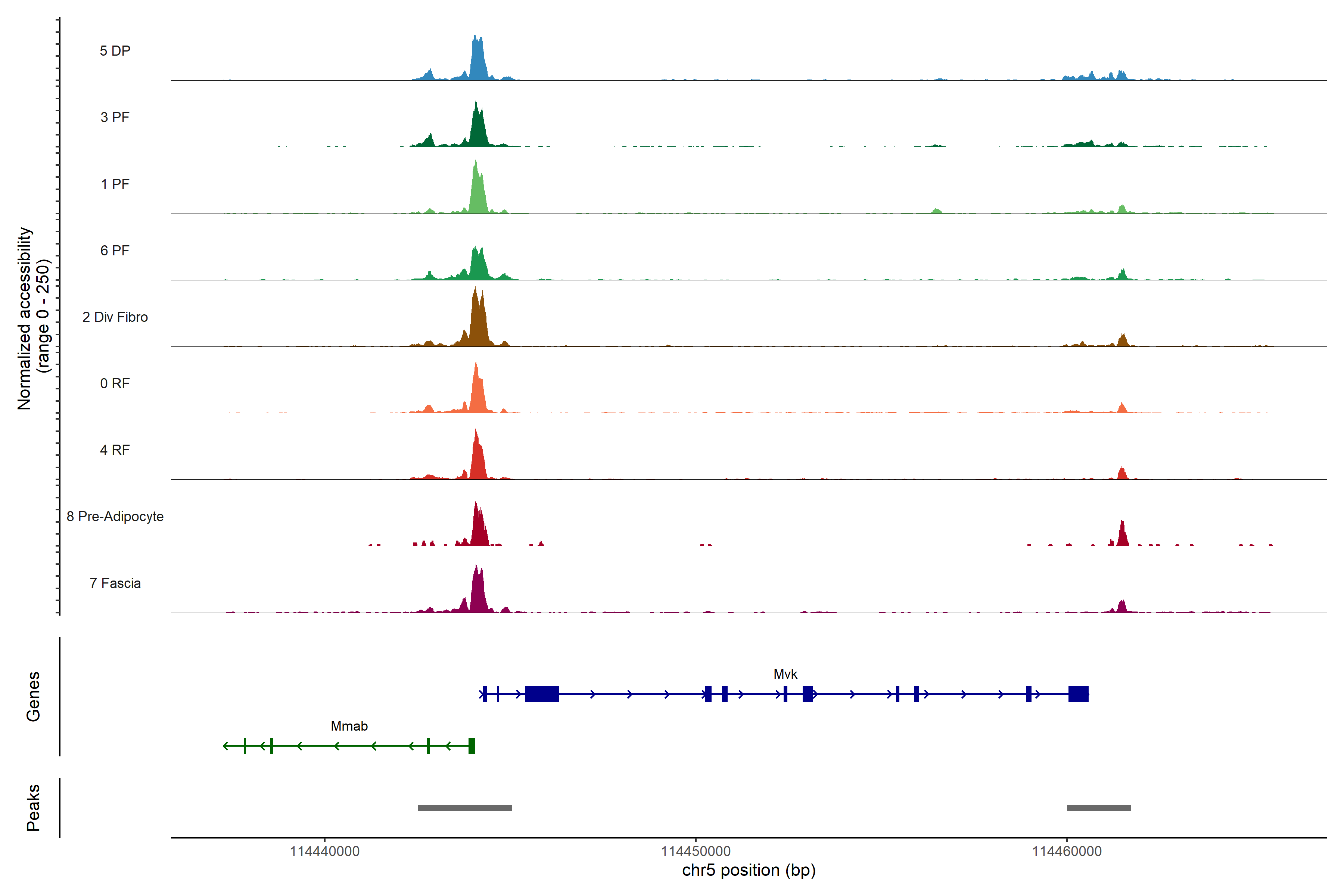
Task: Click the 7 Fascia track label
Action: click(115, 583)
